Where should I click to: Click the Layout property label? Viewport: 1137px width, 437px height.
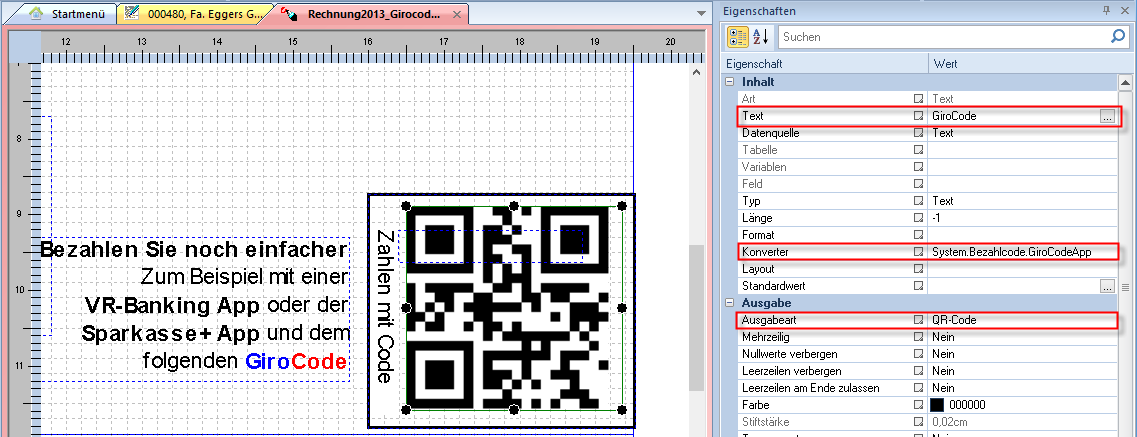tap(758, 269)
